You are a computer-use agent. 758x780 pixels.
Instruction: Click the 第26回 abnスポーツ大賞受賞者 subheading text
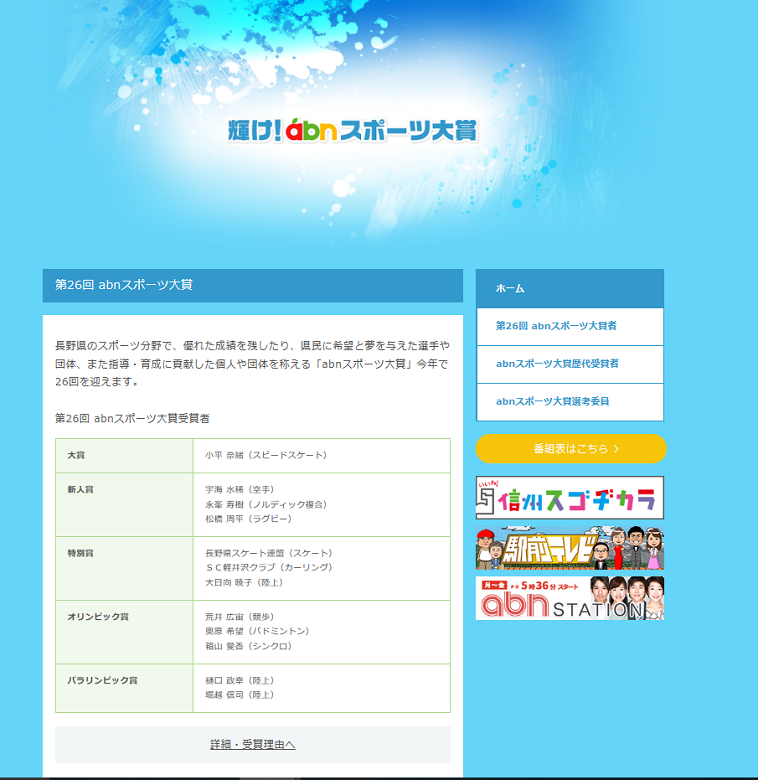pos(132,418)
